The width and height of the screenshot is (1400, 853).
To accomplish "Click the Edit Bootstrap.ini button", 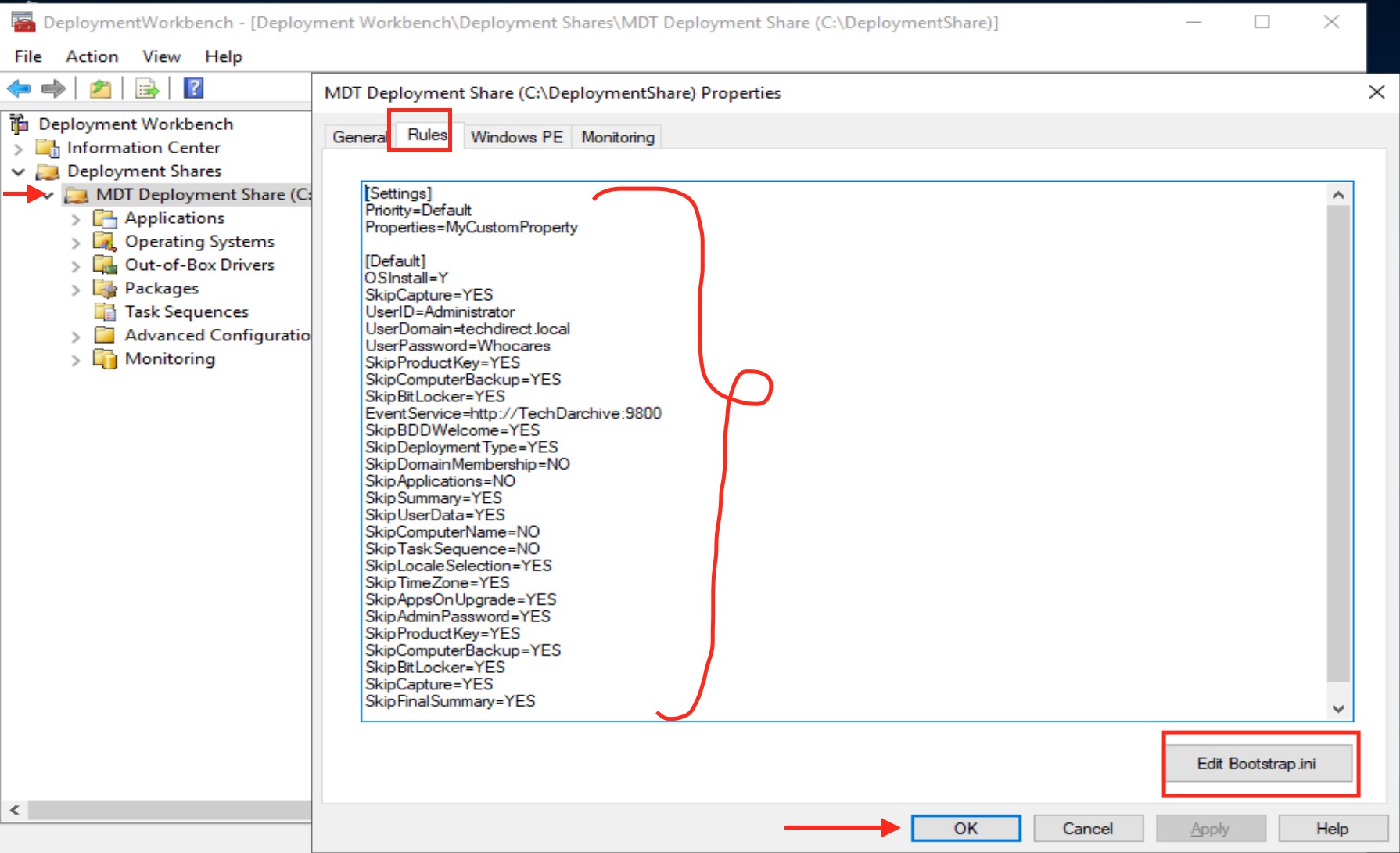I will (1258, 763).
